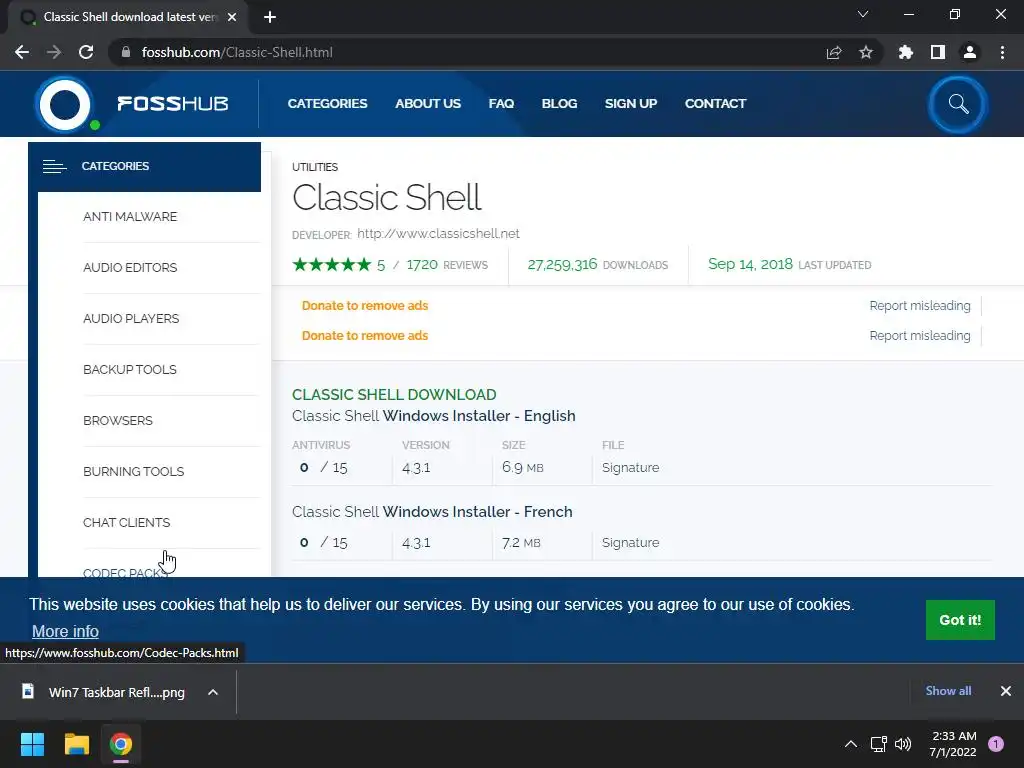The height and width of the screenshot is (768, 1024).
Task: Open developer link classicshell.net
Action: coord(438,234)
